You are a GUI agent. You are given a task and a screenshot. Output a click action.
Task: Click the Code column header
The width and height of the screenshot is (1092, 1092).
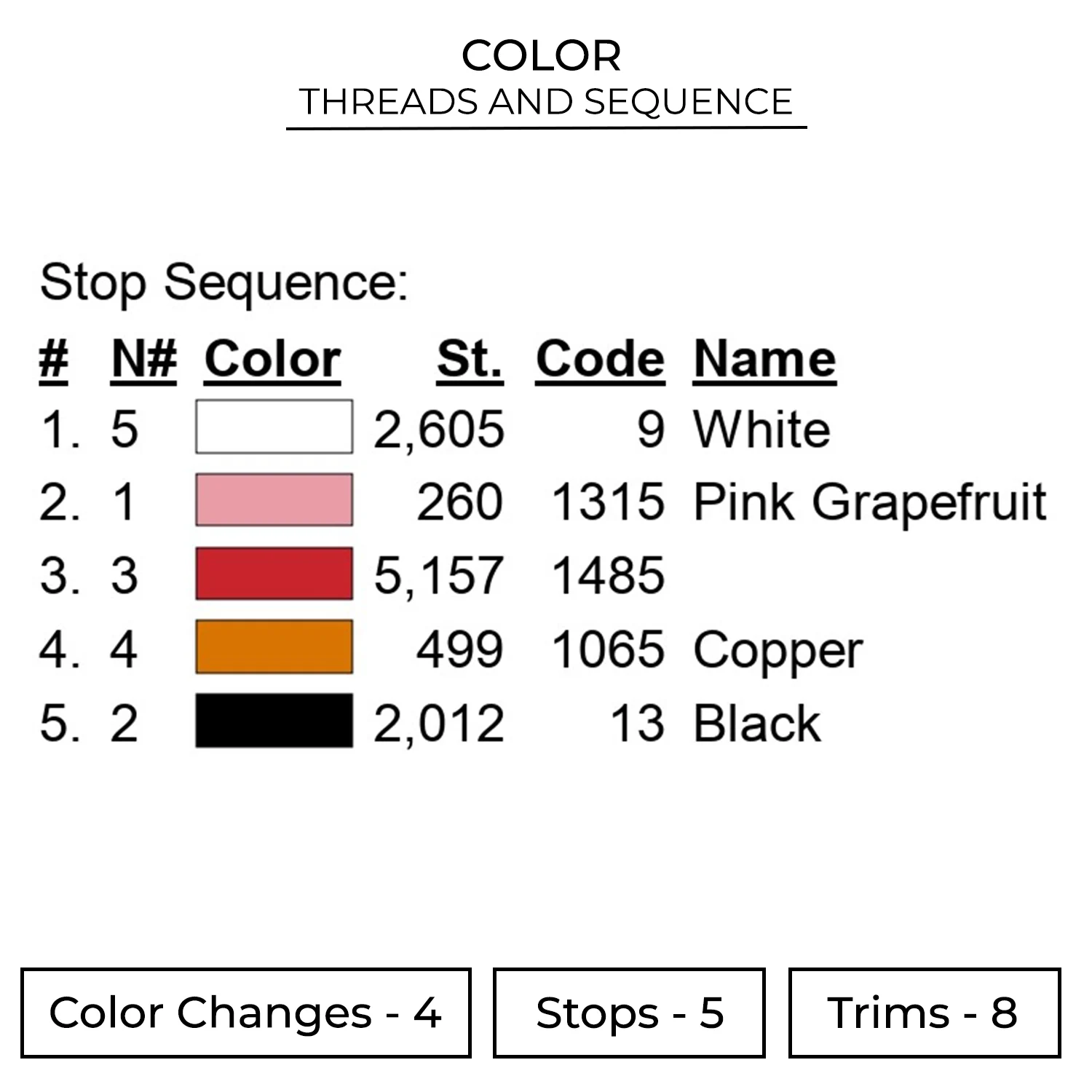600,359
